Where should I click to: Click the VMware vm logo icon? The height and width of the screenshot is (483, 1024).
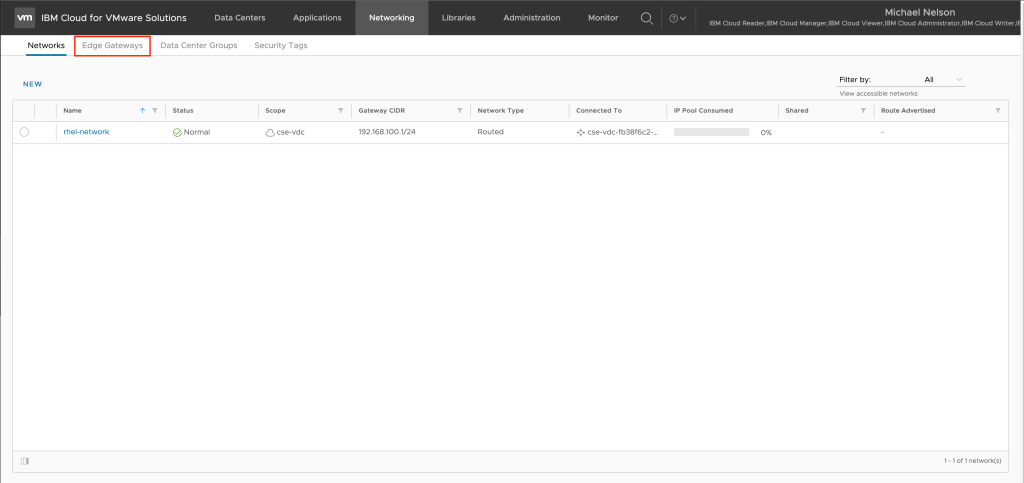coord(25,17)
